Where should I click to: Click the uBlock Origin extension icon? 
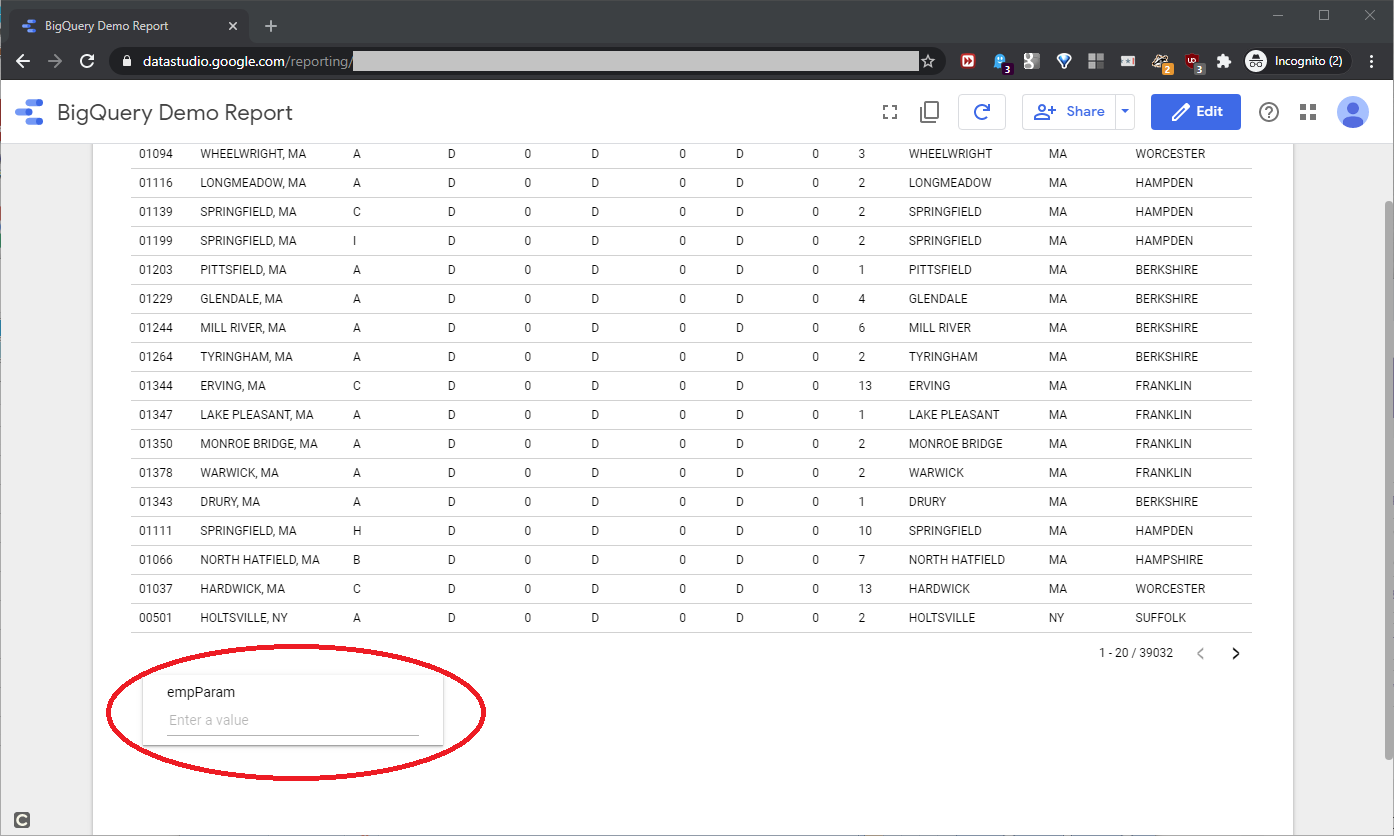pos(1193,62)
